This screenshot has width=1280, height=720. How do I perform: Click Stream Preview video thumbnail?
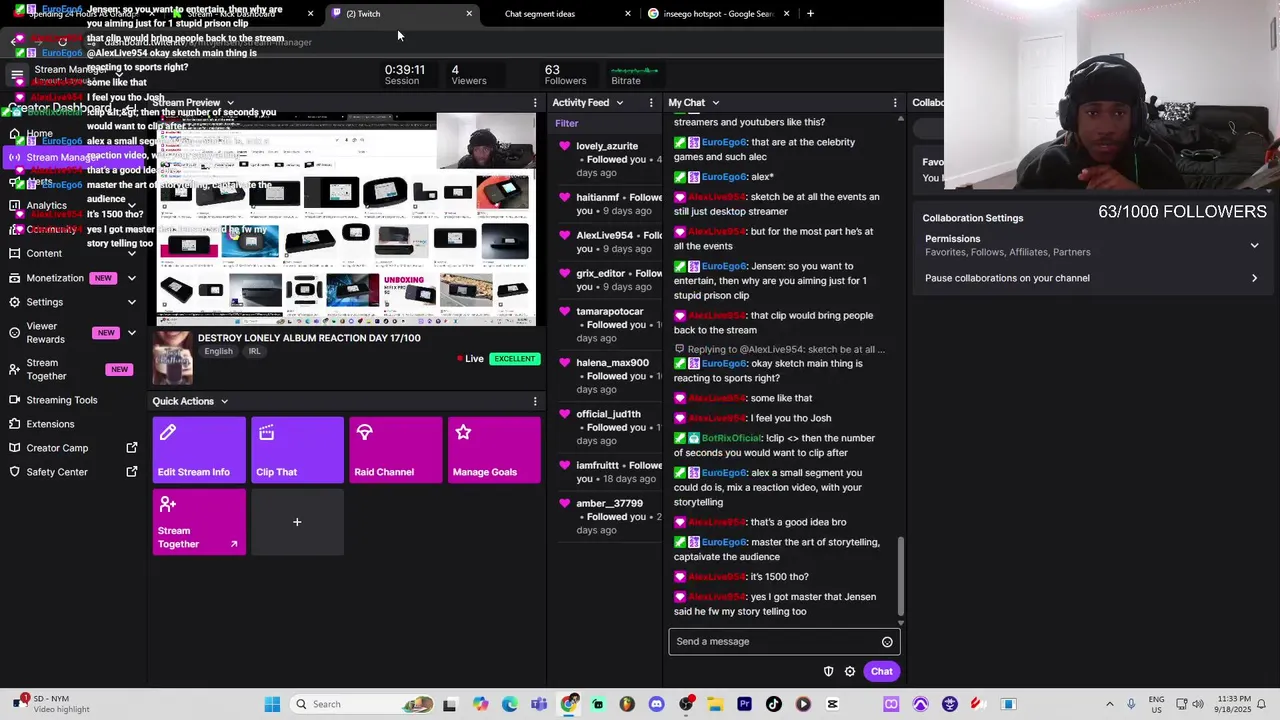[346, 220]
